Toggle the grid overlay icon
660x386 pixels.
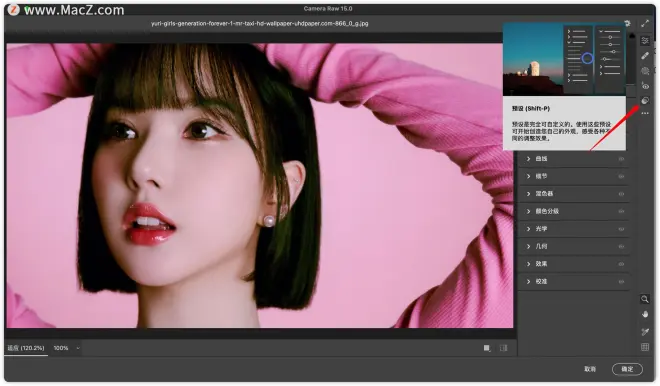click(x=644, y=347)
